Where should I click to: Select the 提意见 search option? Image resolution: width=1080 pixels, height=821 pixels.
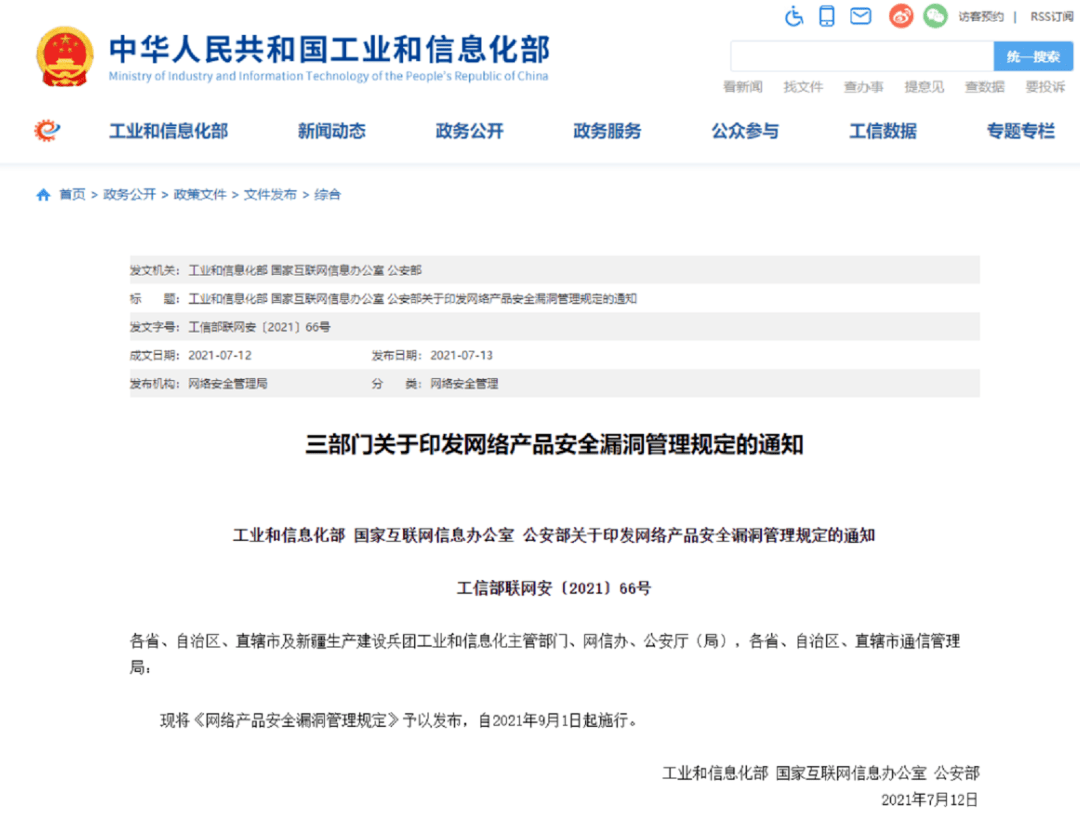pyautogui.click(x=924, y=87)
